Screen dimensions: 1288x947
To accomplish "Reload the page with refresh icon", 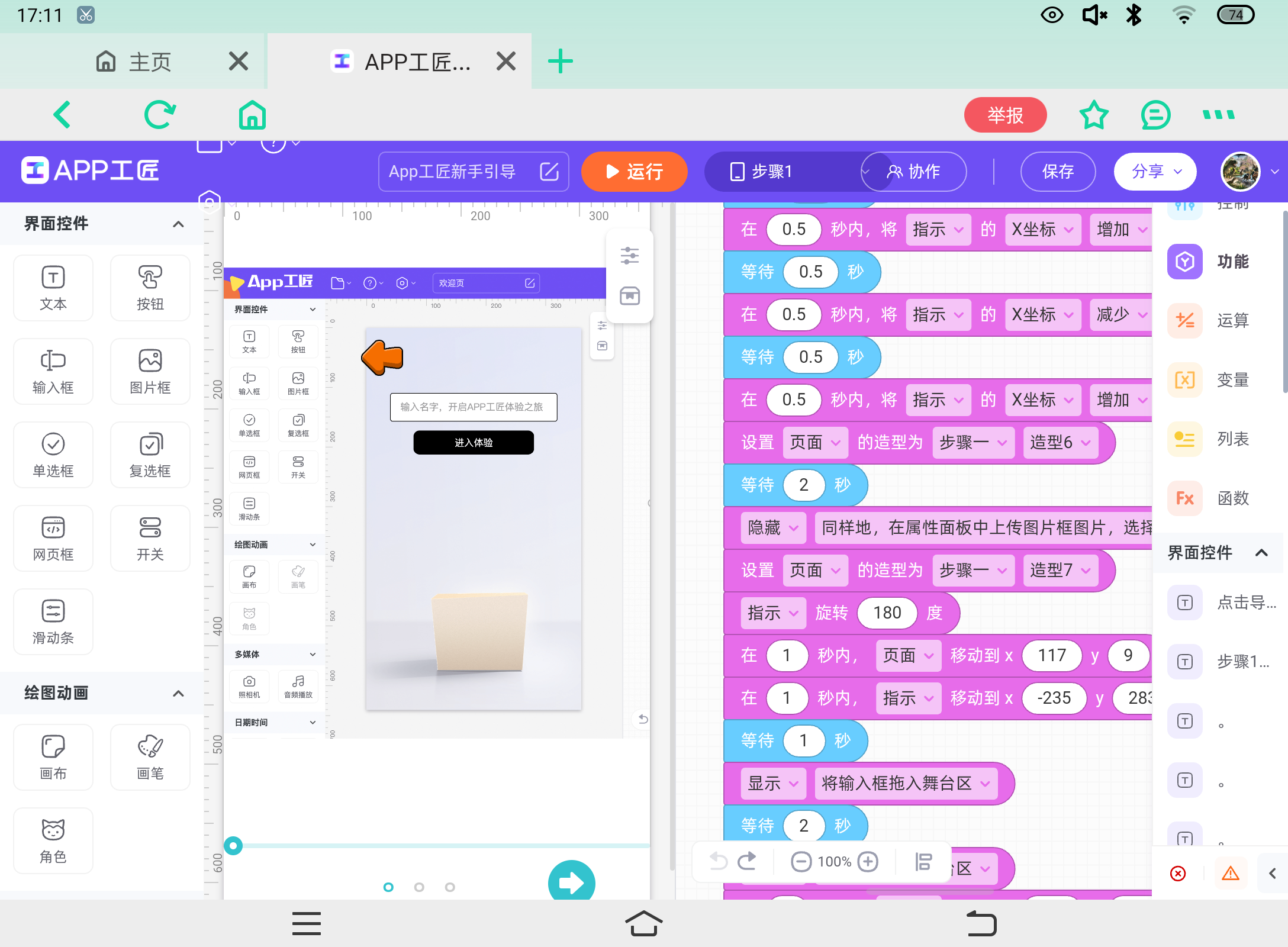I will tap(160, 115).
